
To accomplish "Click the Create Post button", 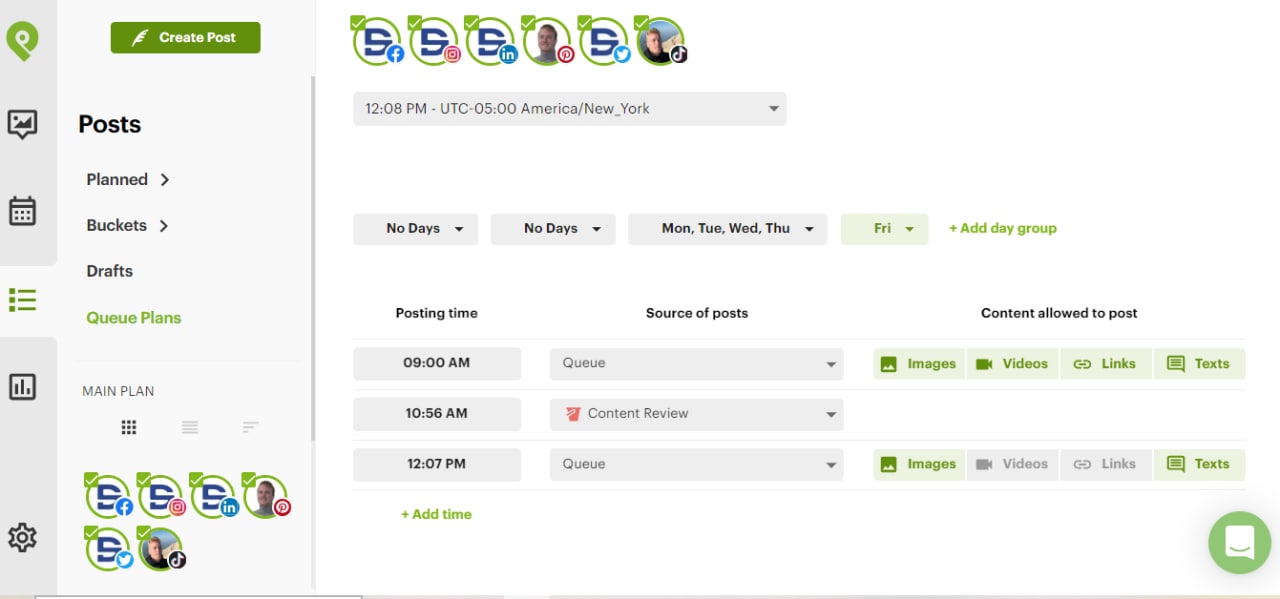I will click(185, 38).
